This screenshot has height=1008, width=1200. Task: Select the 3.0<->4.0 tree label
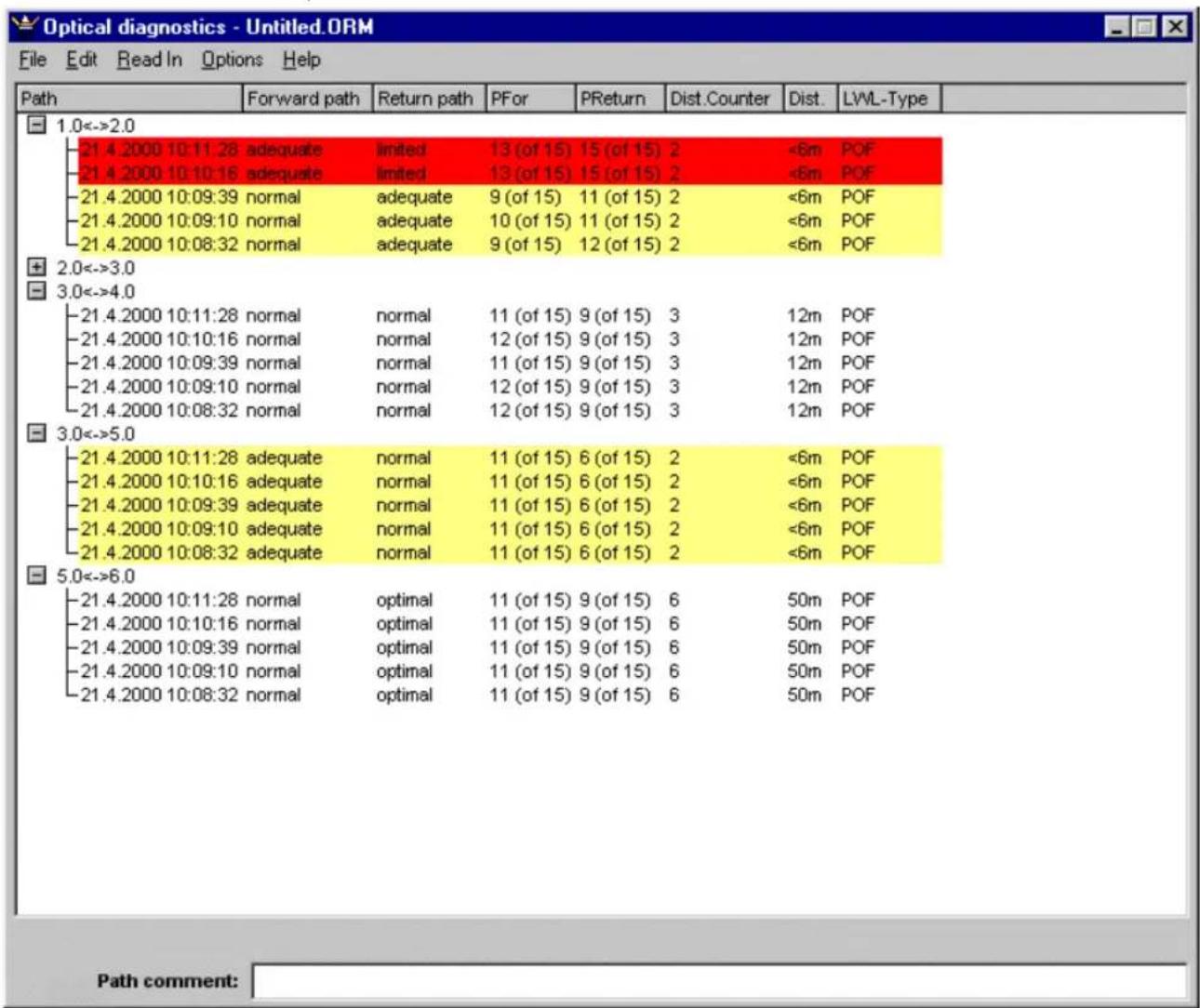95,291
